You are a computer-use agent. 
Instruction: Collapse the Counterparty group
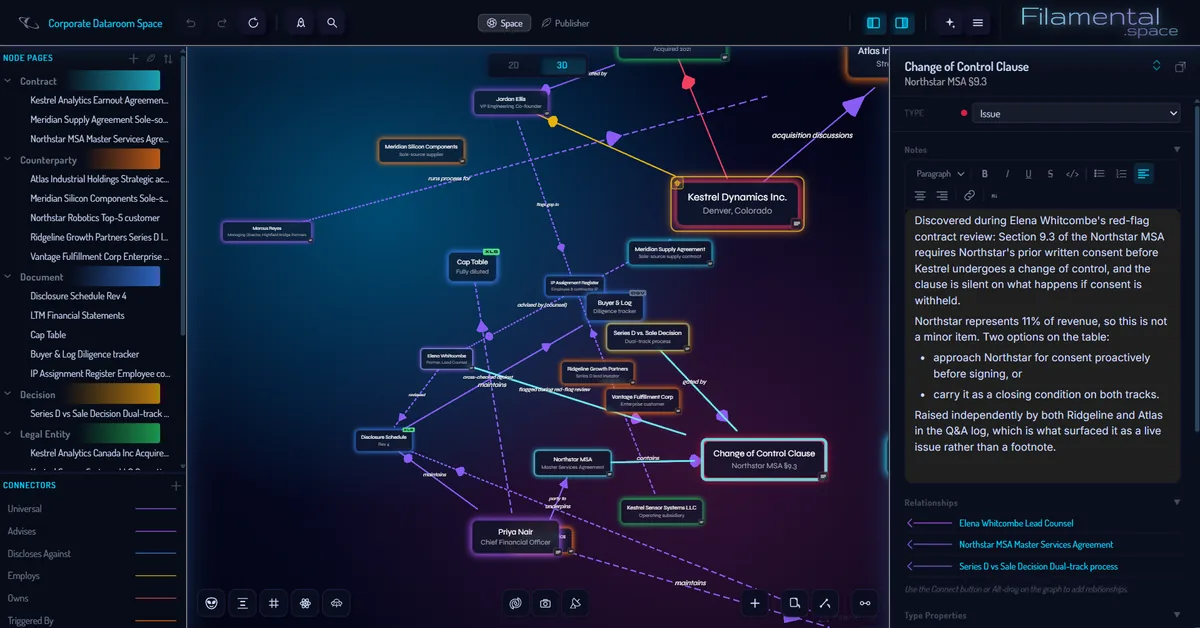click(8, 160)
